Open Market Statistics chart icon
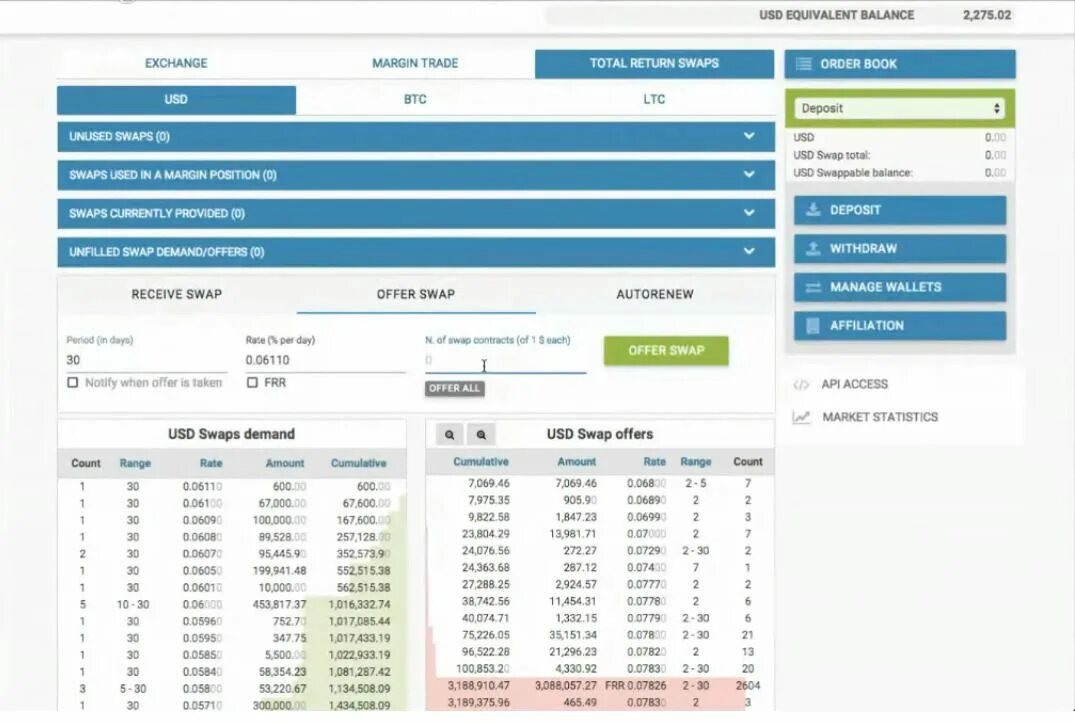 coord(800,417)
